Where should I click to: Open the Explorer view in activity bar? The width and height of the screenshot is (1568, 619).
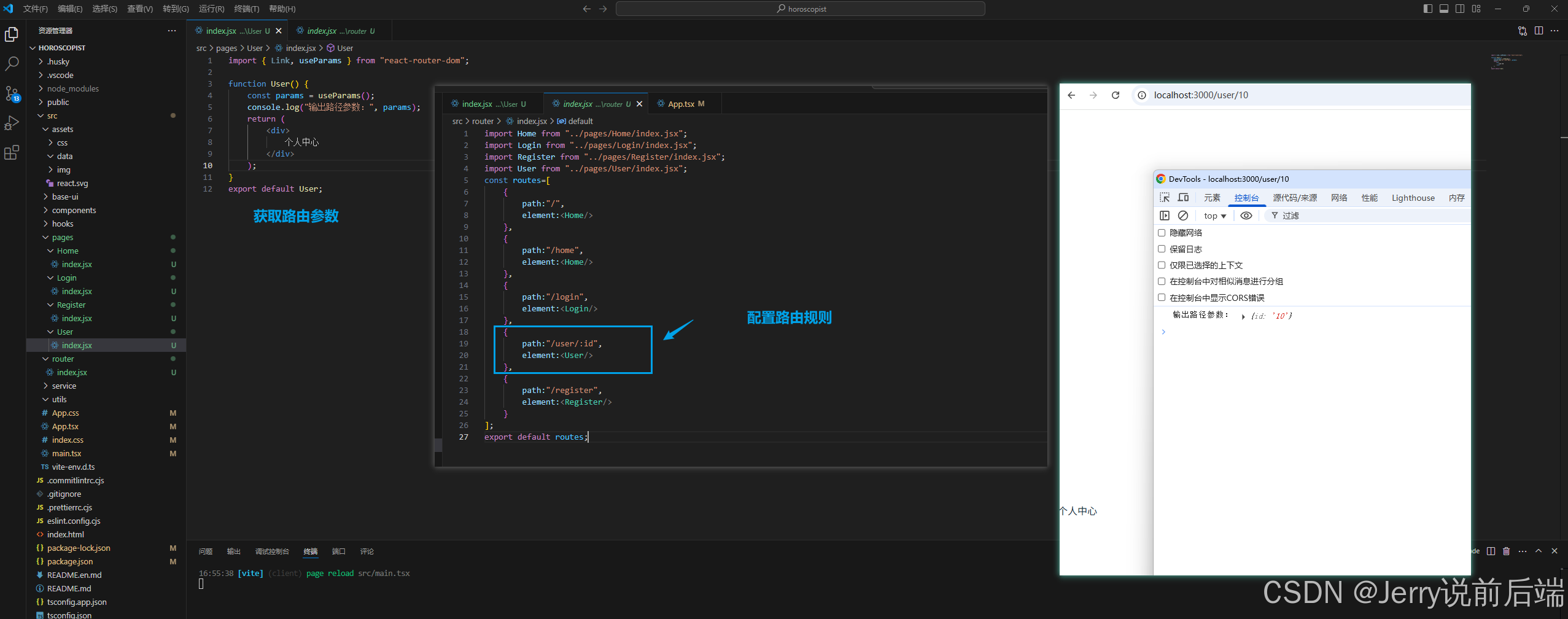click(12, 34)
